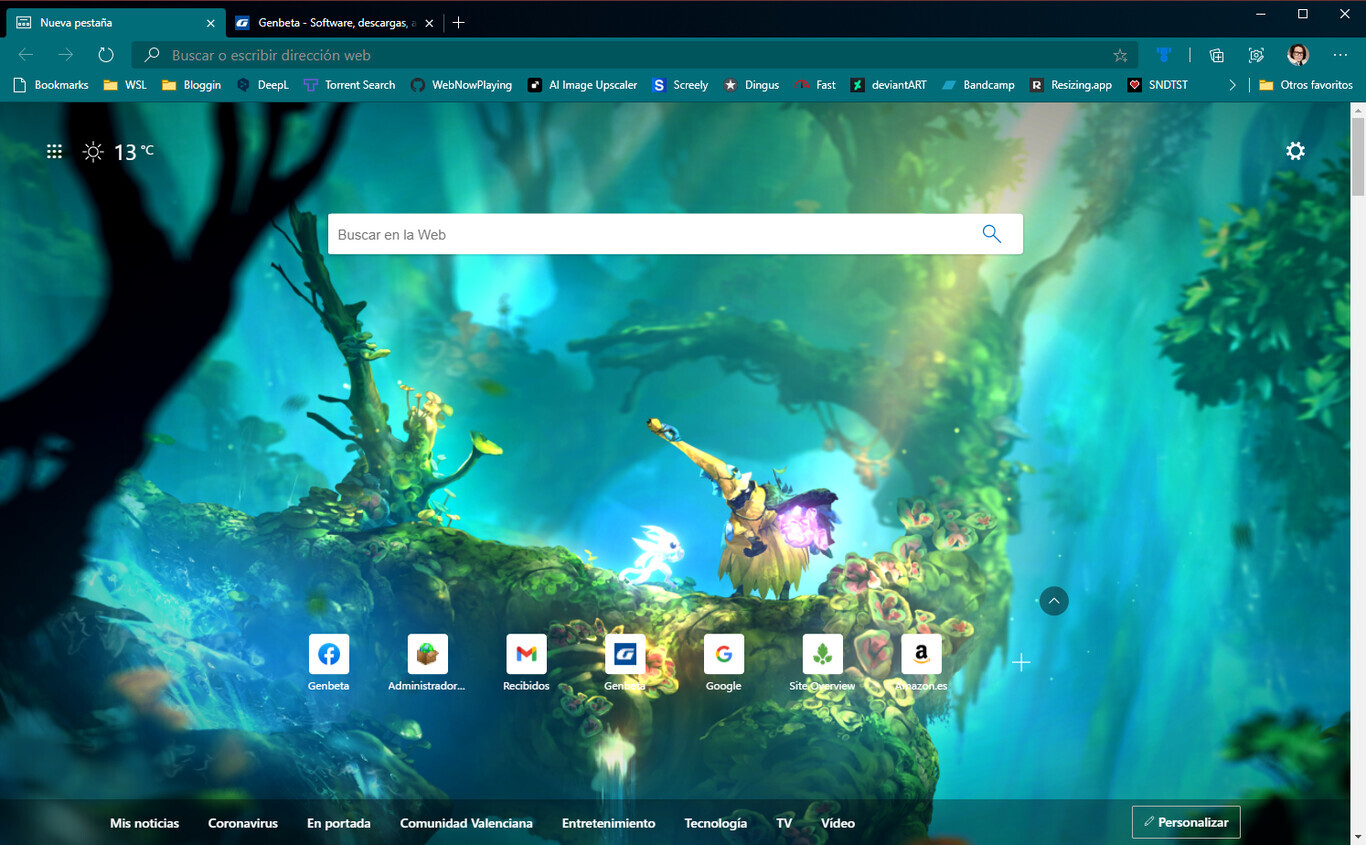Click the Personalizar button
This screenshot has height=845, width=1366.
click(x=1186, y=822)
